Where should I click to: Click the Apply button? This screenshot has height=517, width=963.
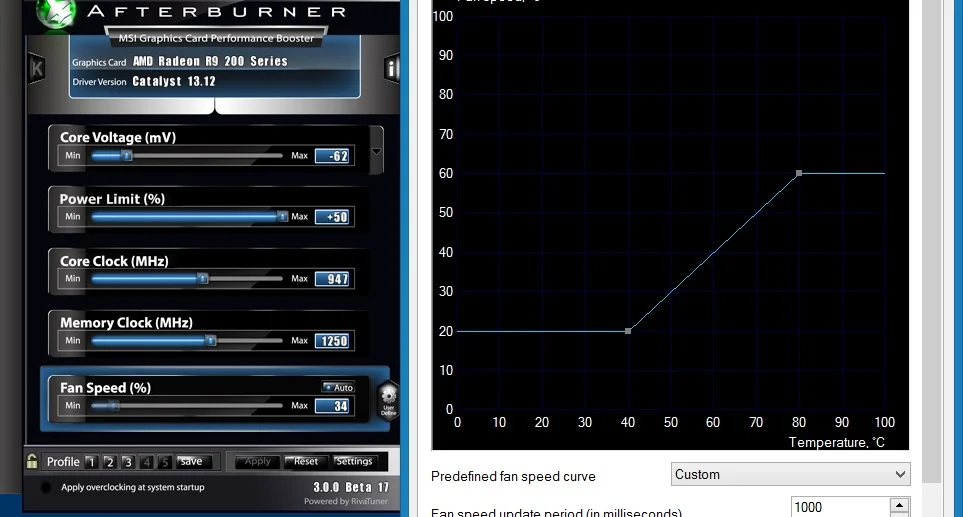[257, 461]
